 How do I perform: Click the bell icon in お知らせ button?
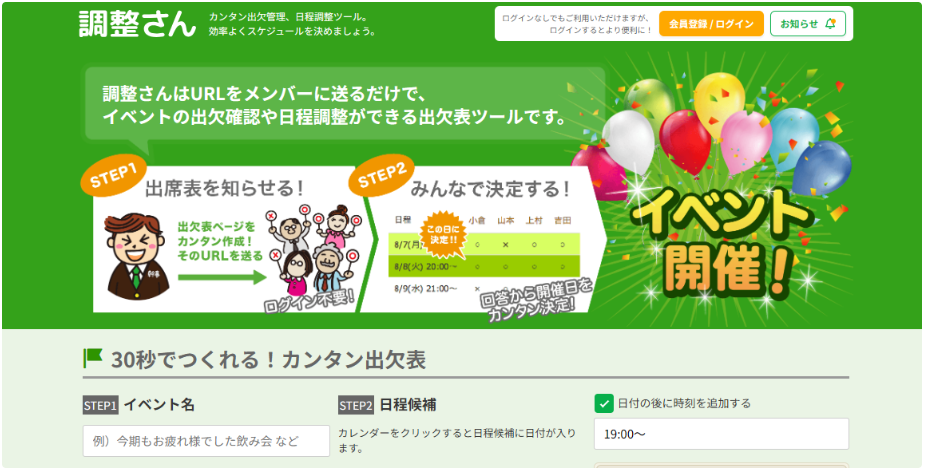831,24
